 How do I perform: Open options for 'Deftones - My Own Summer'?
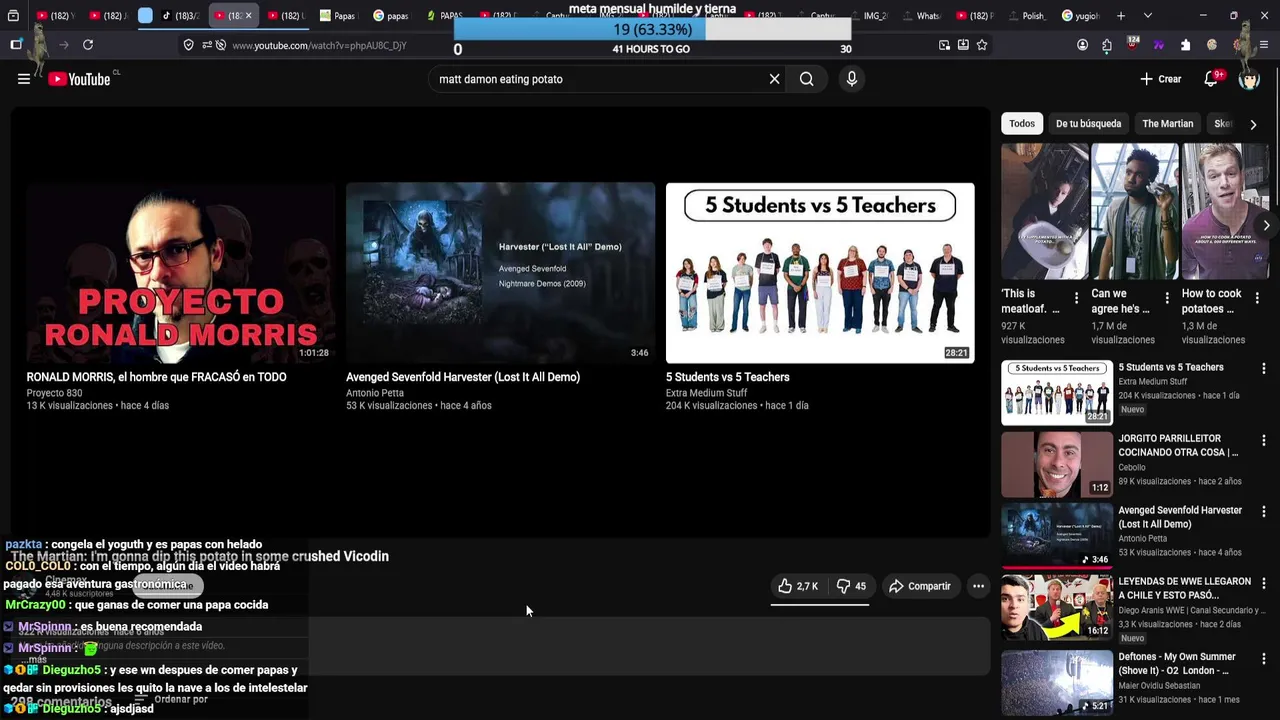[1264, 659]
